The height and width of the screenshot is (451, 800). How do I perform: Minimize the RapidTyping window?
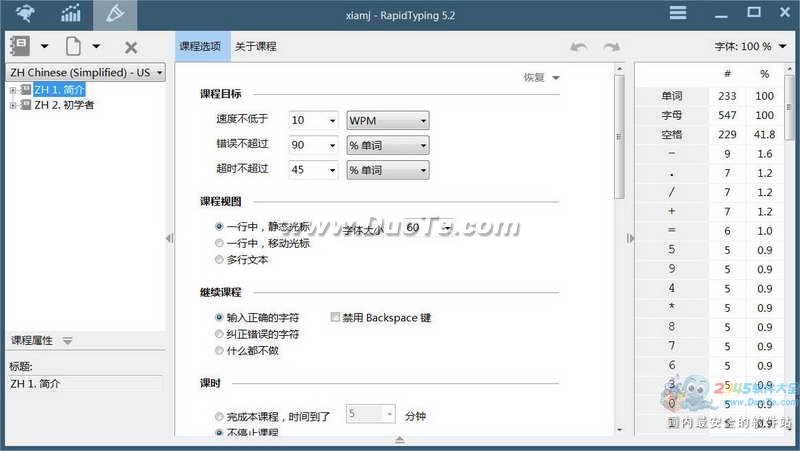tap(721, 14)
